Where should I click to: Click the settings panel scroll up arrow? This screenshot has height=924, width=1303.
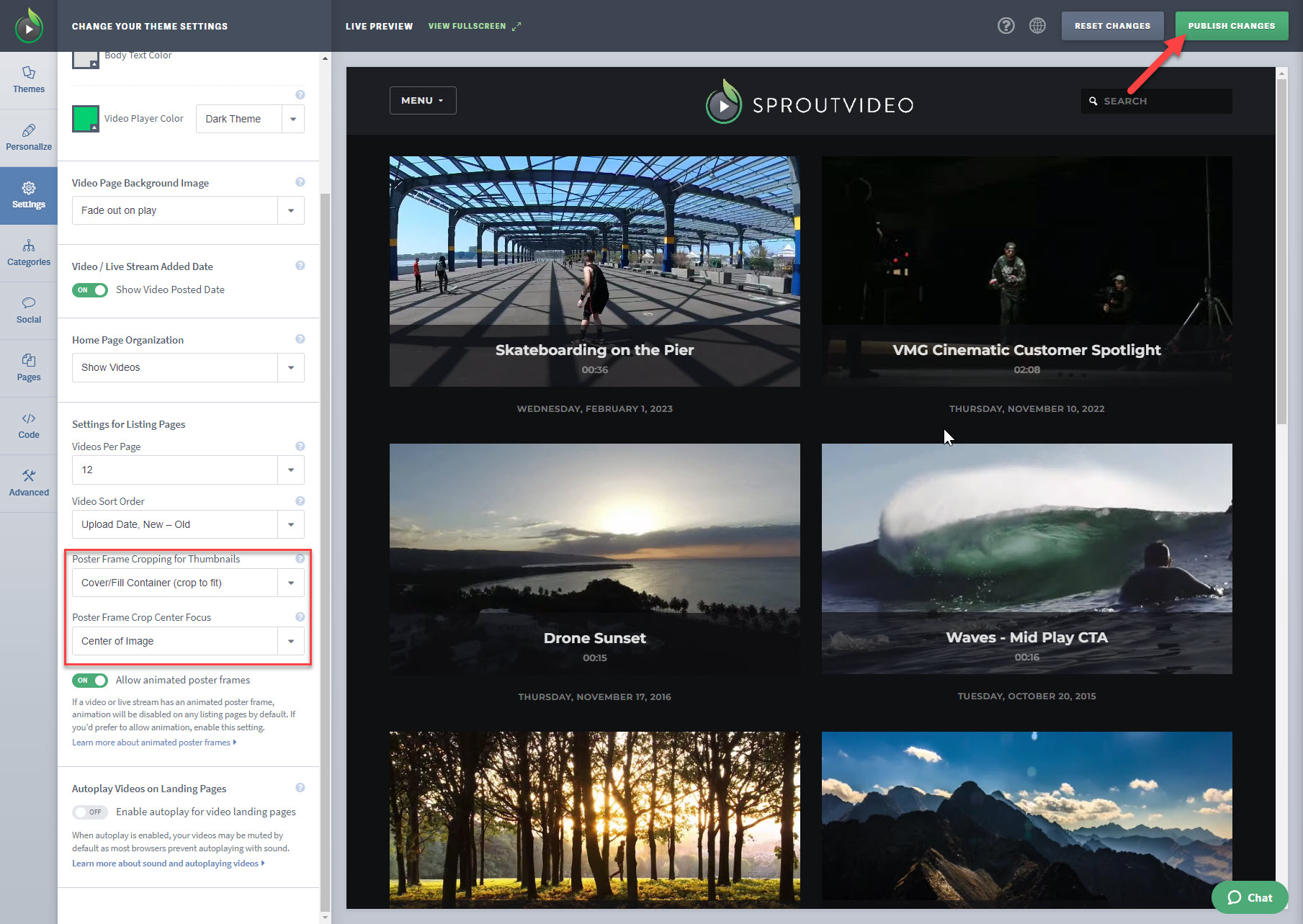325,58
